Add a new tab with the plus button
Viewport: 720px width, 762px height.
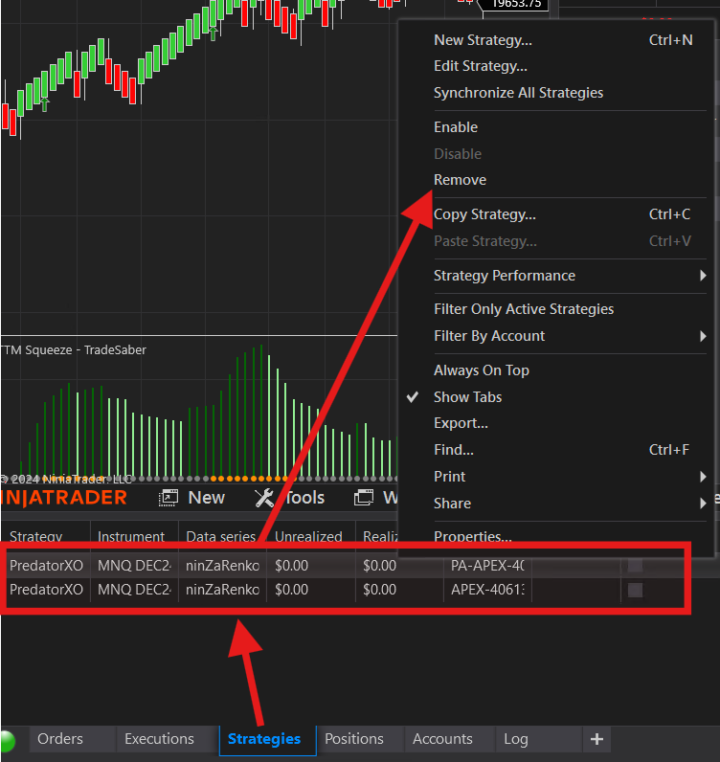(597, 739)
